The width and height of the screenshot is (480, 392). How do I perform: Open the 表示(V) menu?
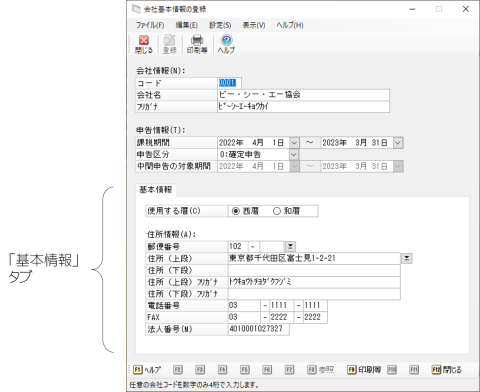point(254,25)
